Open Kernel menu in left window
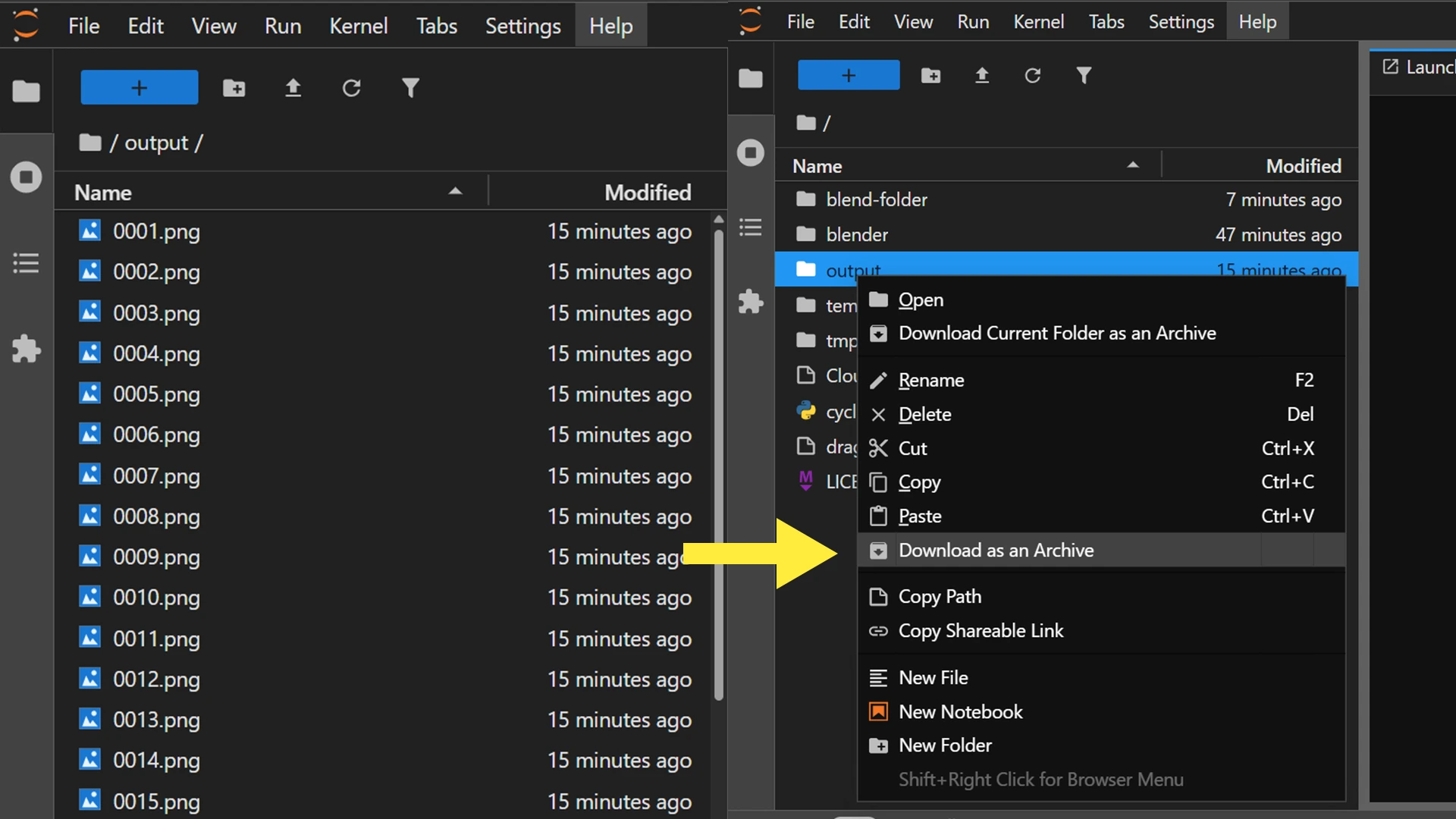This screenshot has height=819, width=1456. click(x=358, y=26)
